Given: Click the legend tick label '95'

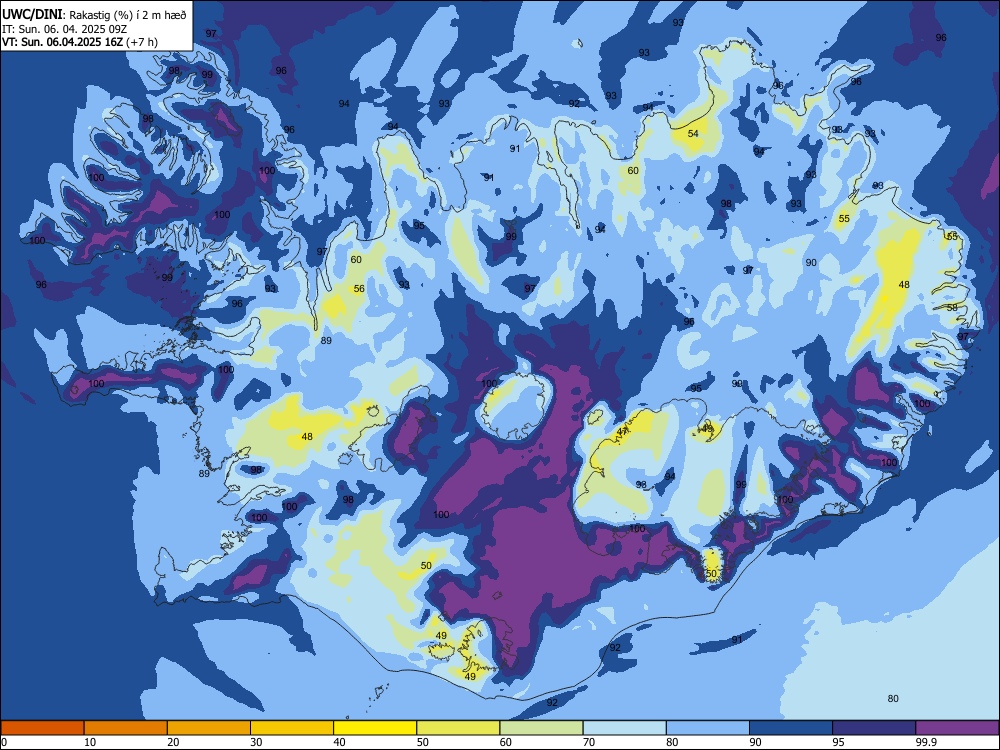Looking at the screenshot, I should (x=838, y=742).
